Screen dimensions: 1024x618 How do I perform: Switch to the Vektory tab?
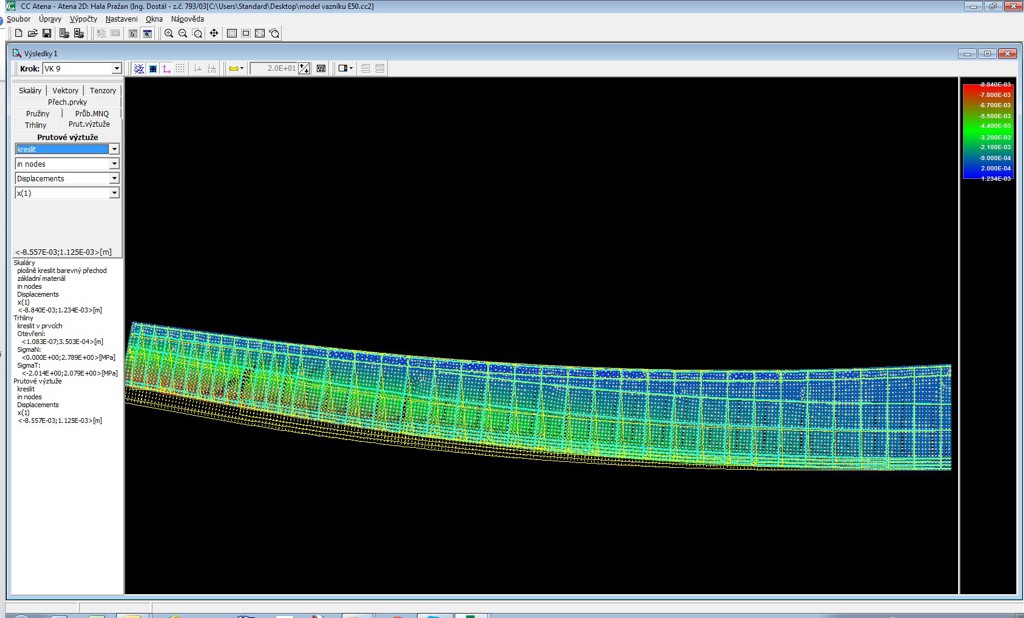[65, 91]
